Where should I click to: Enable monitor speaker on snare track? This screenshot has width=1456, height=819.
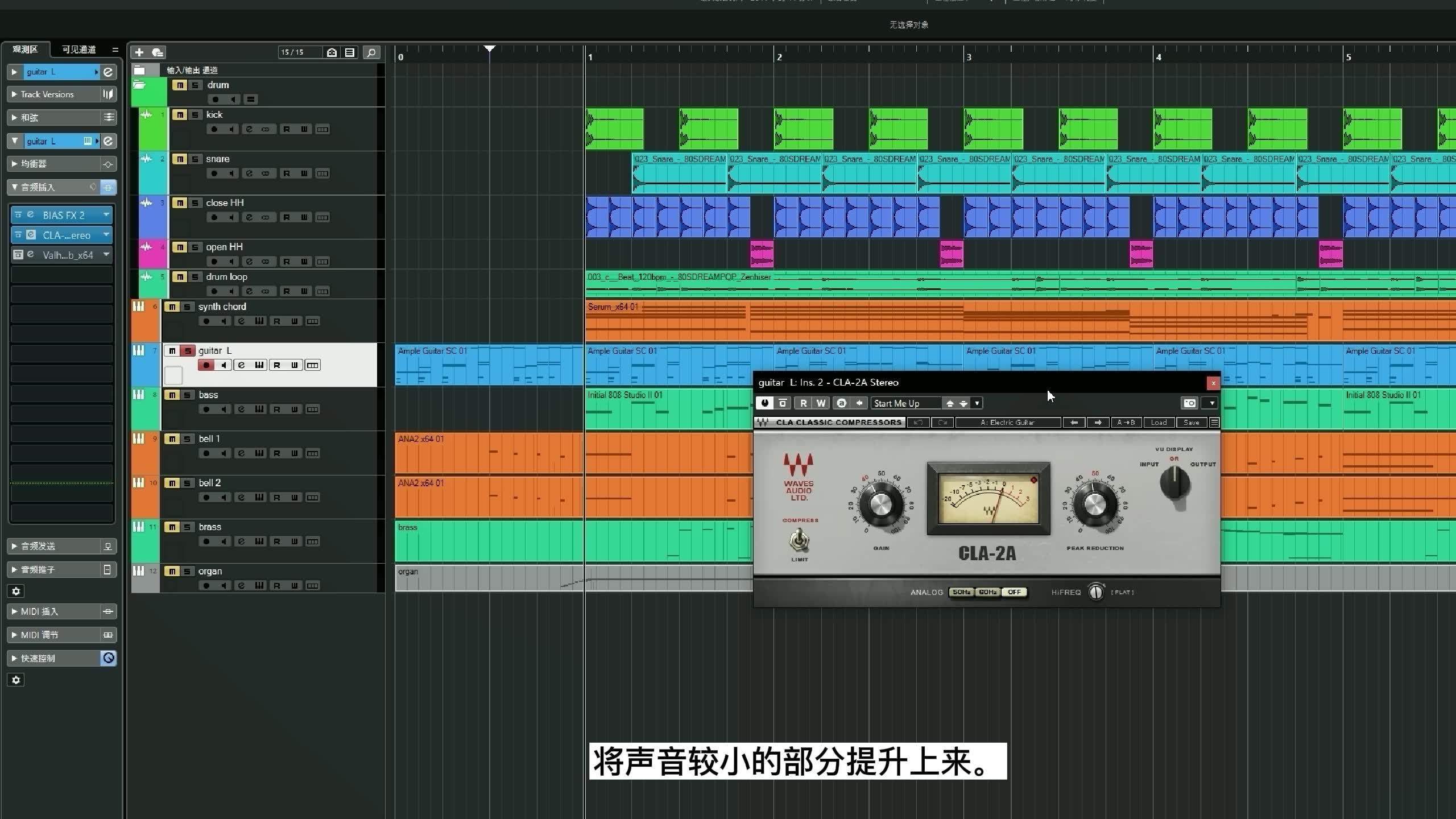point(231,173)
